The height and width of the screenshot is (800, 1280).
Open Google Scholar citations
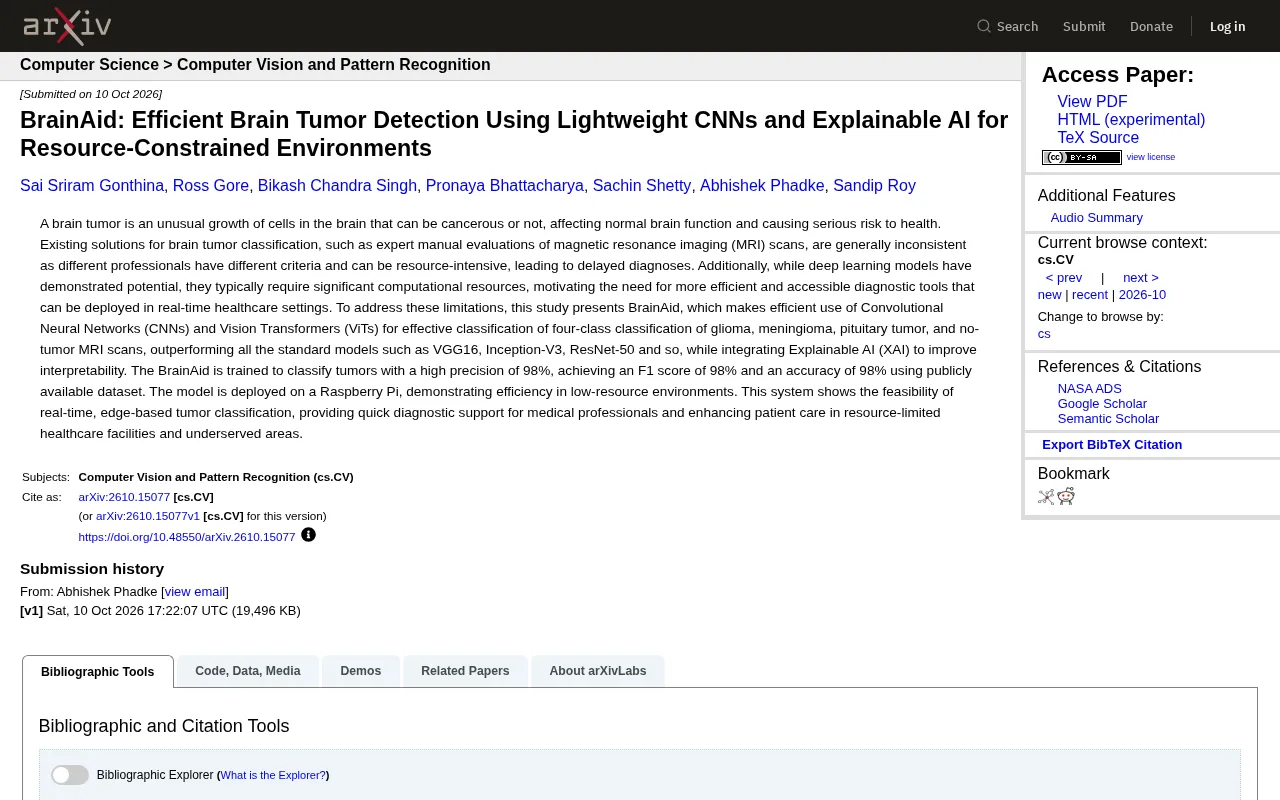[x=1102, y=404]
